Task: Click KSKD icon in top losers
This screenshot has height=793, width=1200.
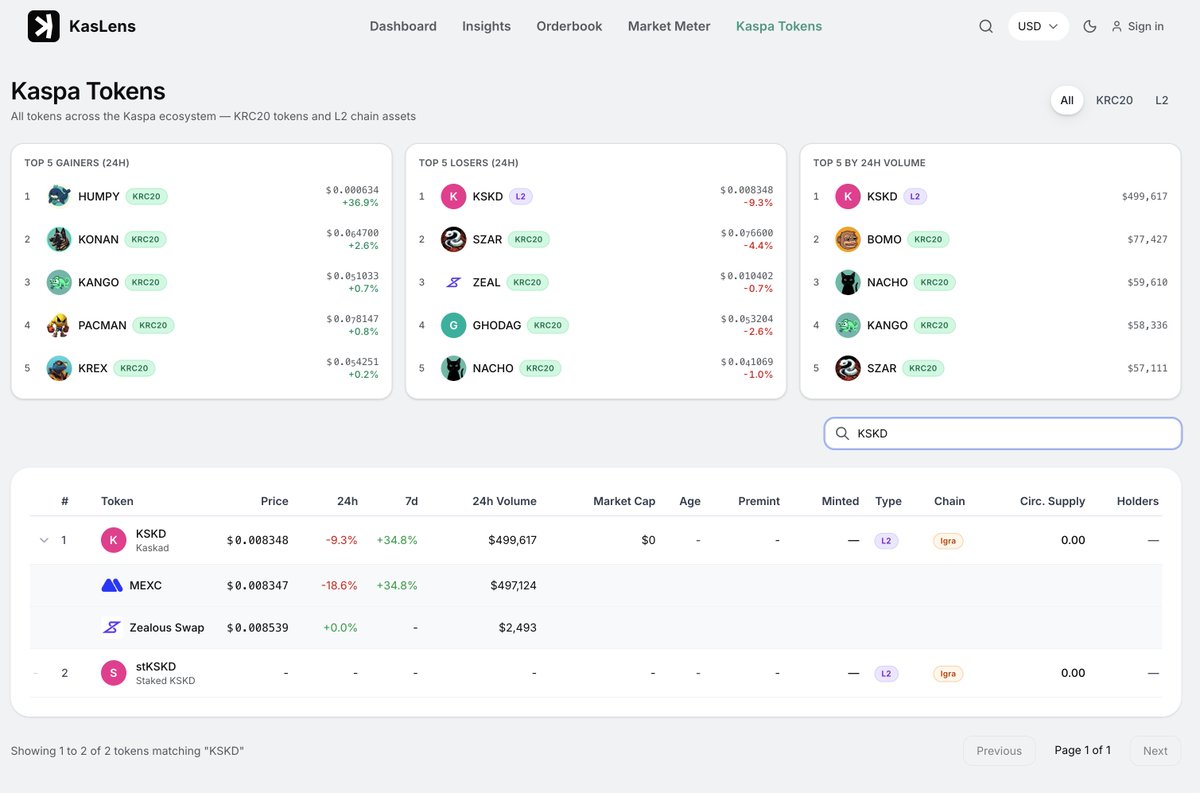Action: point(453,196)
